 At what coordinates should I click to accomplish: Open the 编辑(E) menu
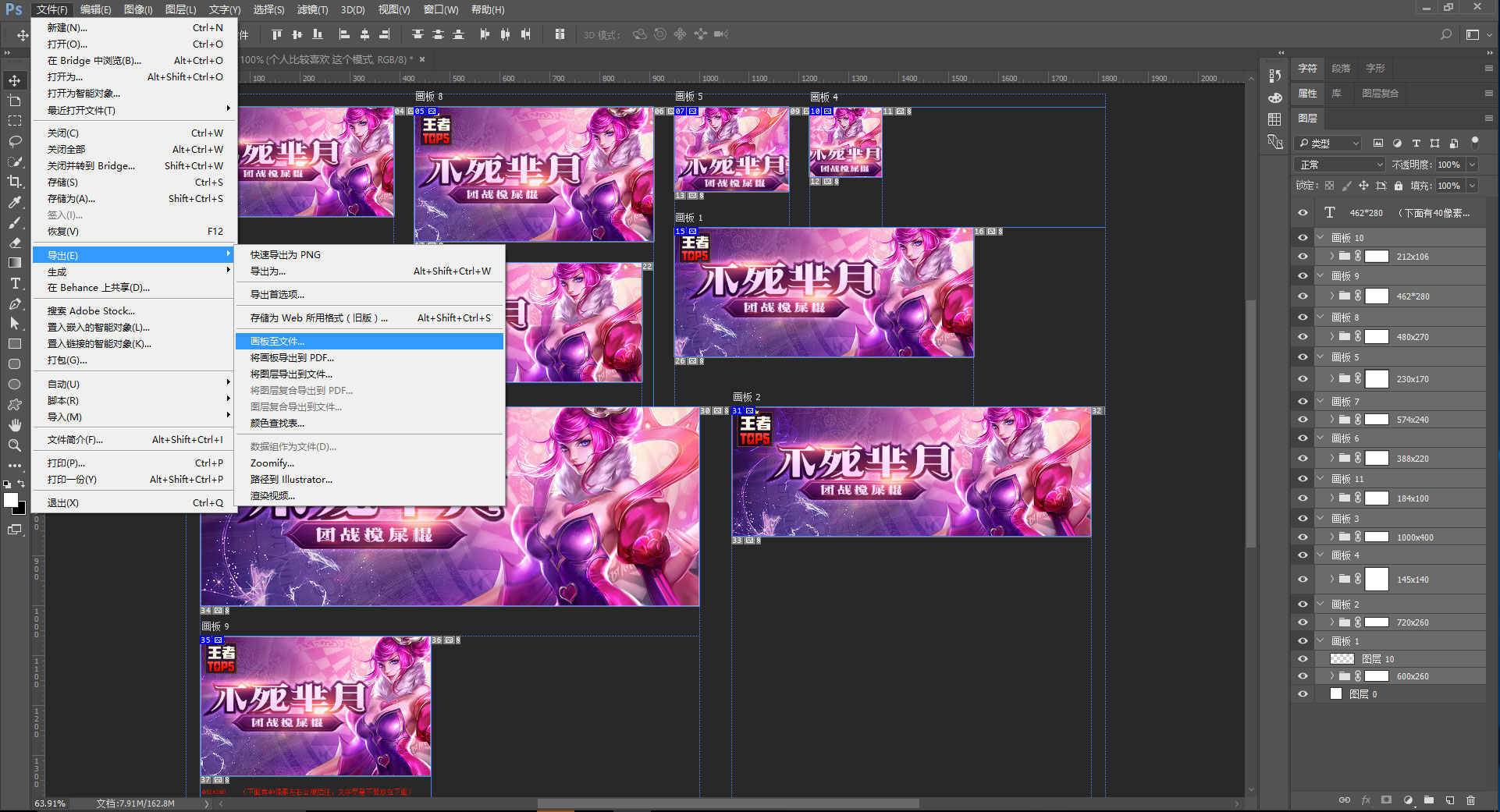(95, 9)
